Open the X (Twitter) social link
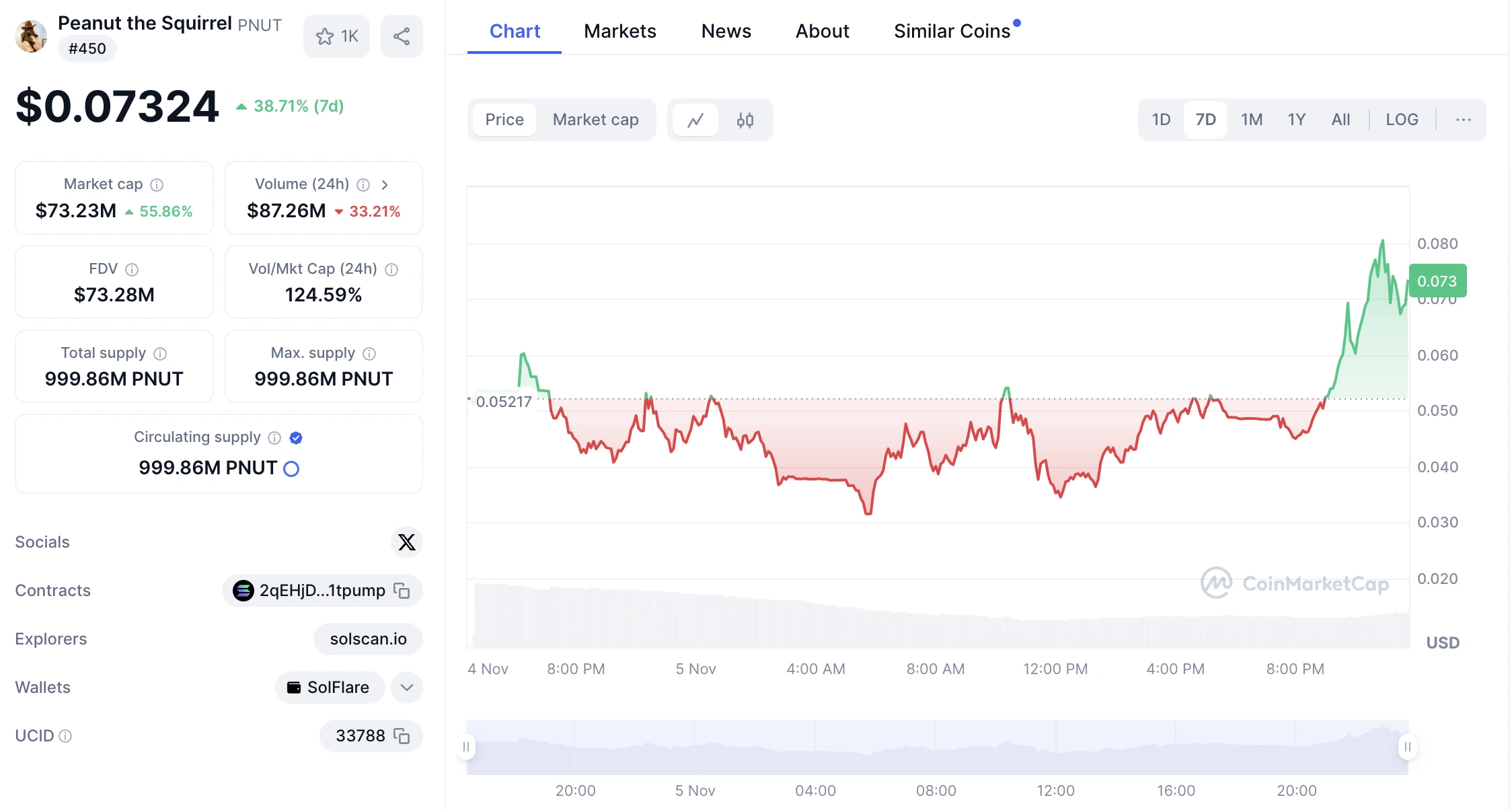 [406, 542]
